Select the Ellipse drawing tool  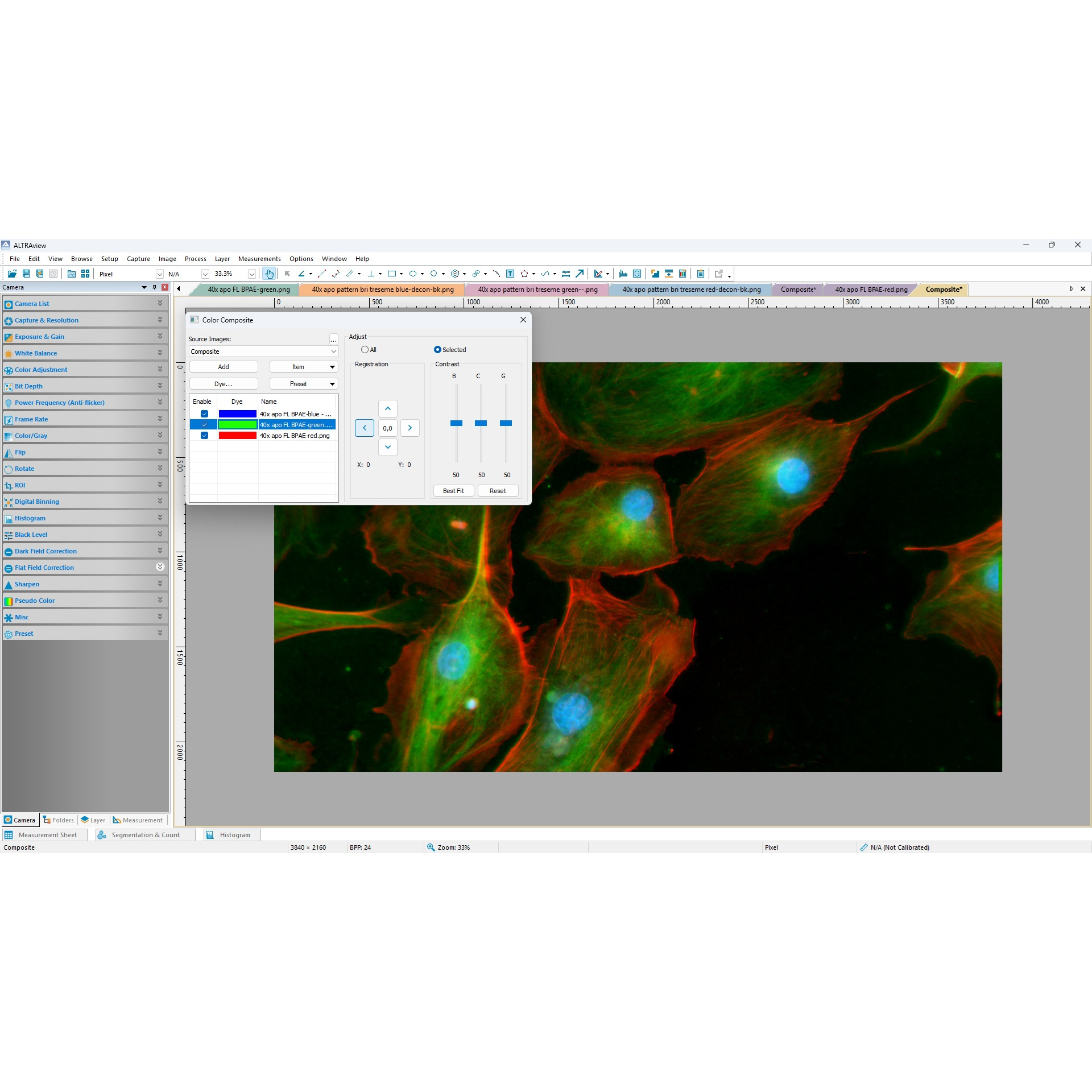(415, 274)
